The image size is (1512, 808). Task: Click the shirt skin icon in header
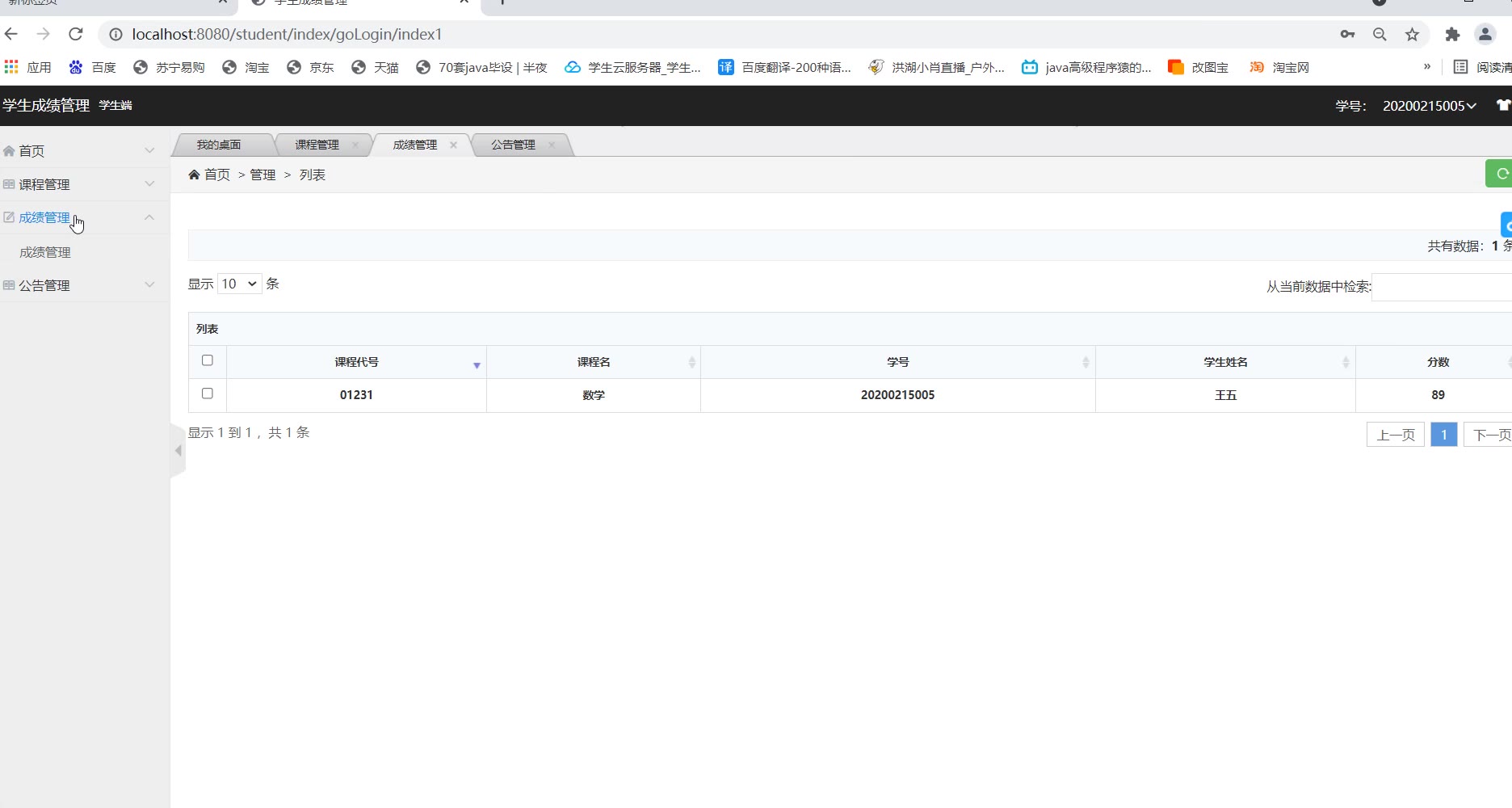[1503, 105]
